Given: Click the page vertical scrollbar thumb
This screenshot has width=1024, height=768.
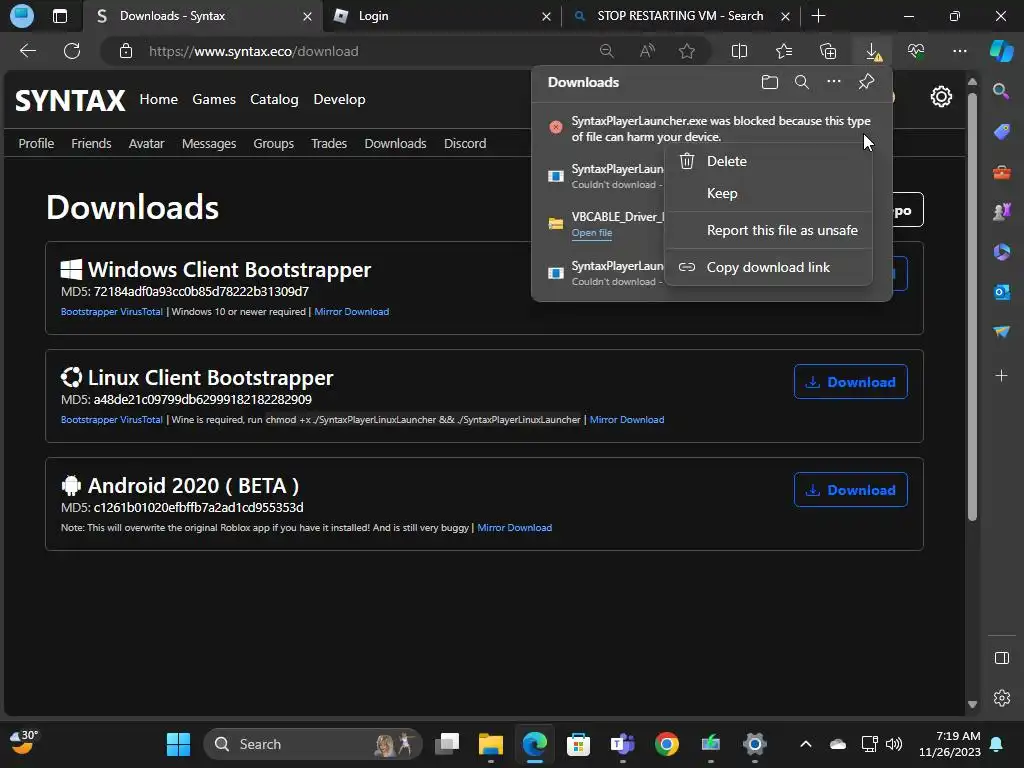Looking at the screenshot, I should click(x=972, y=307).
